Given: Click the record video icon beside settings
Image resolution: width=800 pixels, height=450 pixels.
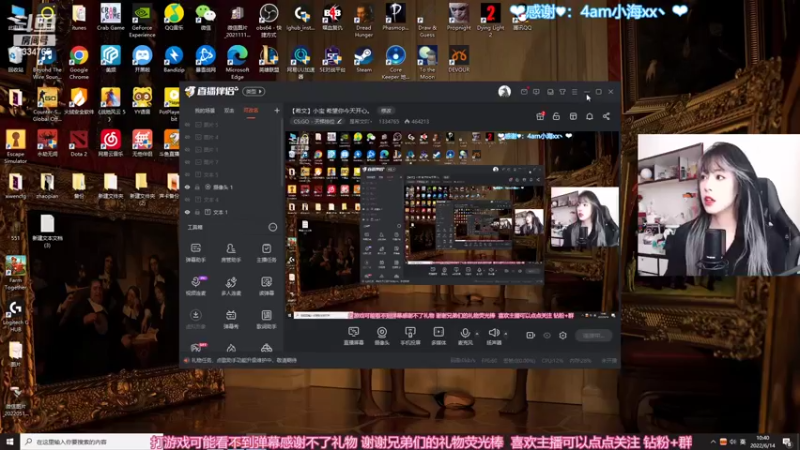Looking at the screenshot, I should click(x=531, y=335).
